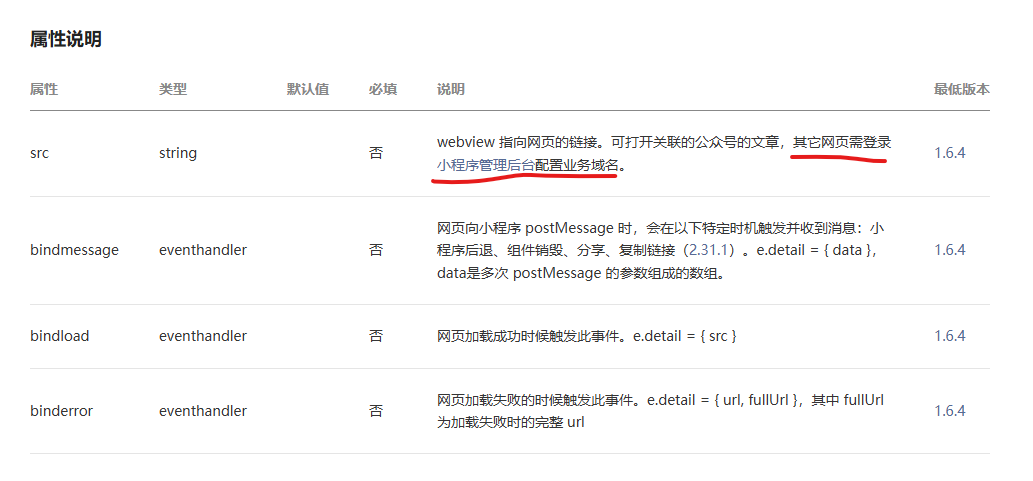Open version link 1.6.4 in src row

(949, 154)
